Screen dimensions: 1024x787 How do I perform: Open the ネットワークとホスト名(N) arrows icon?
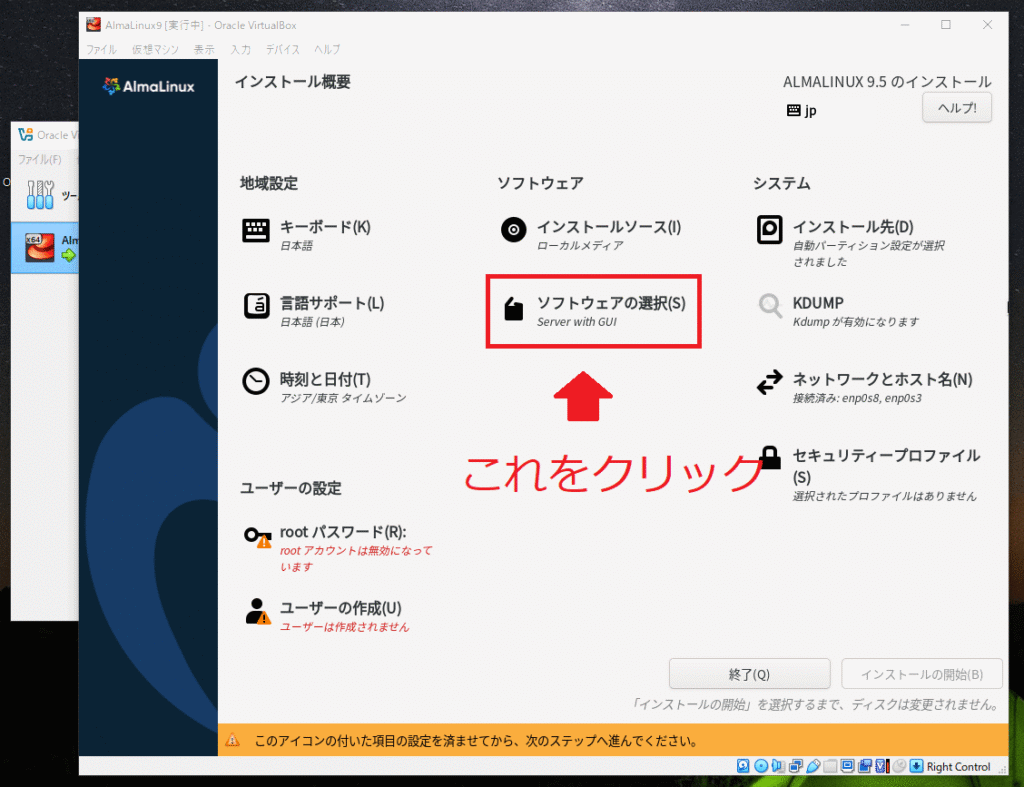pos(769,382)
